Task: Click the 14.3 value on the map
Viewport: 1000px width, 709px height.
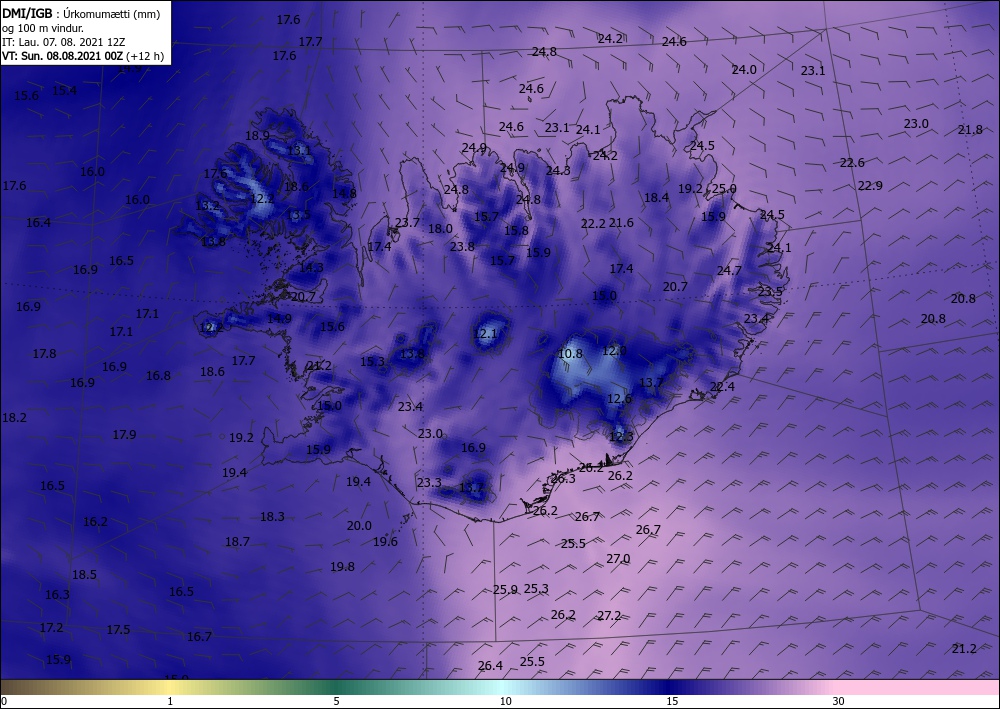Action: tap(311, 268)
